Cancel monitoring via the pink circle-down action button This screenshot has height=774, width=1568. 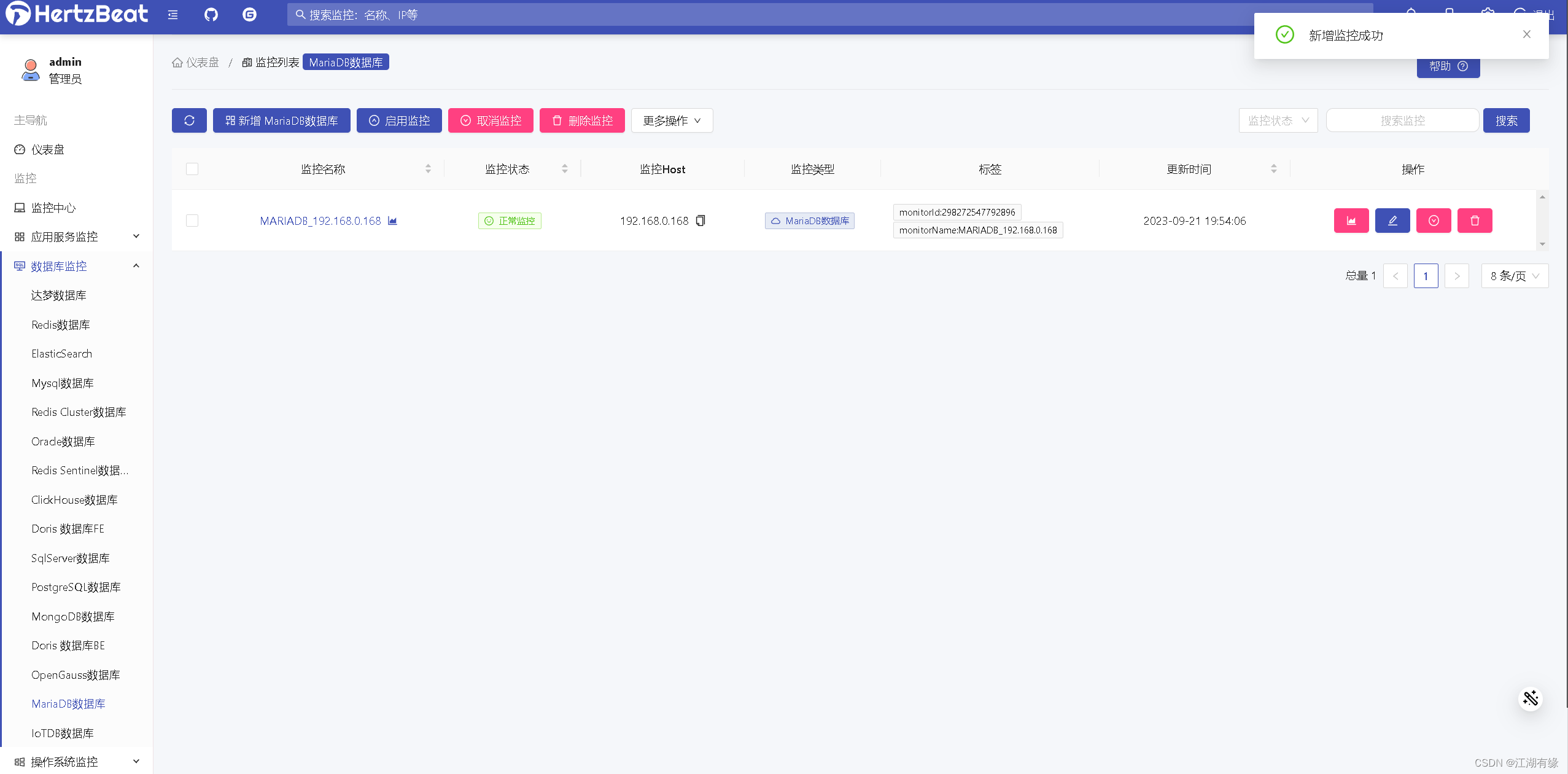click(1434, 221)
